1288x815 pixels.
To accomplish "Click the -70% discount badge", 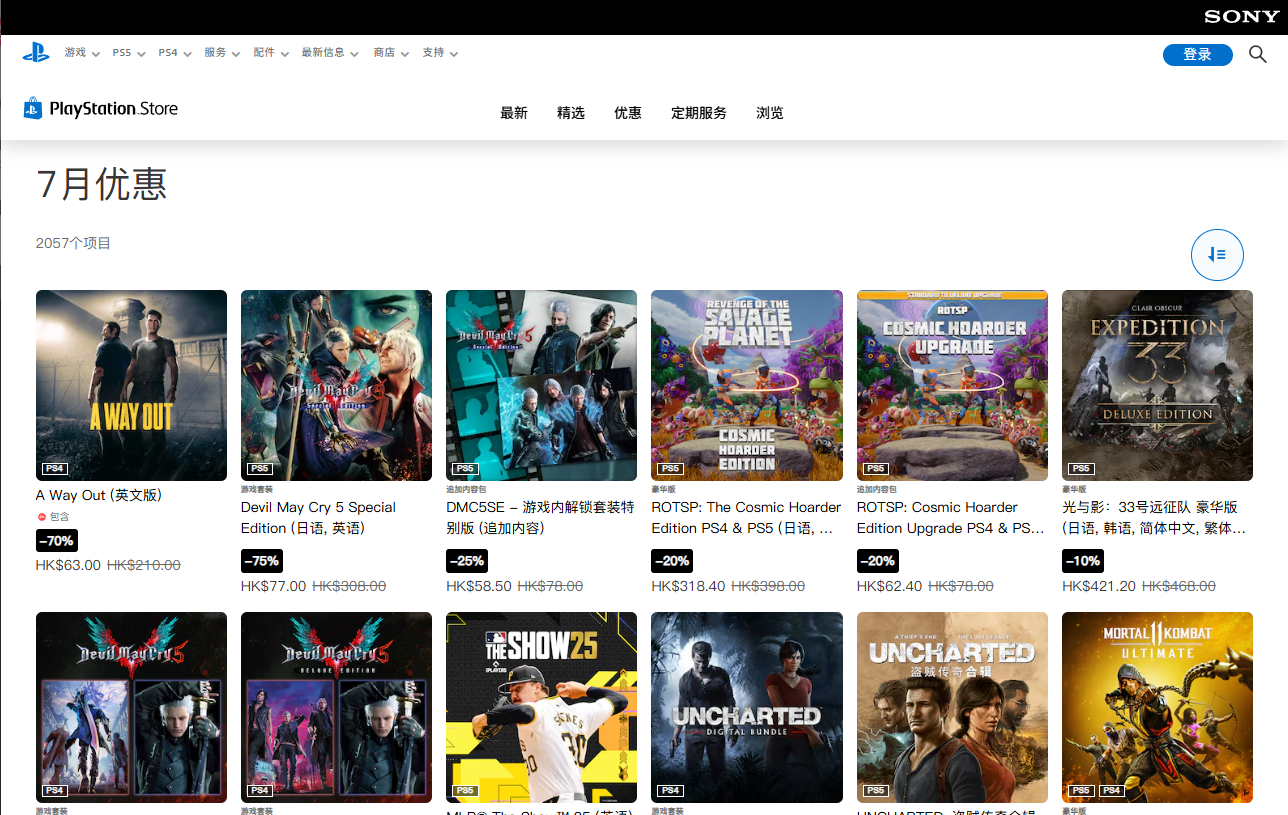I will click(56, 540).
